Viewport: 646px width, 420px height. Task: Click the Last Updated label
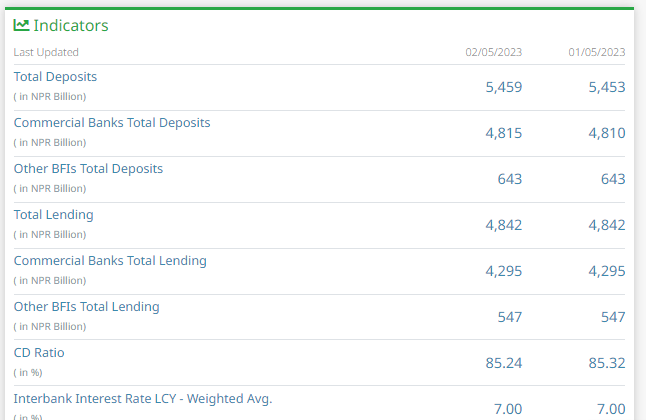(x=46, y=52)
